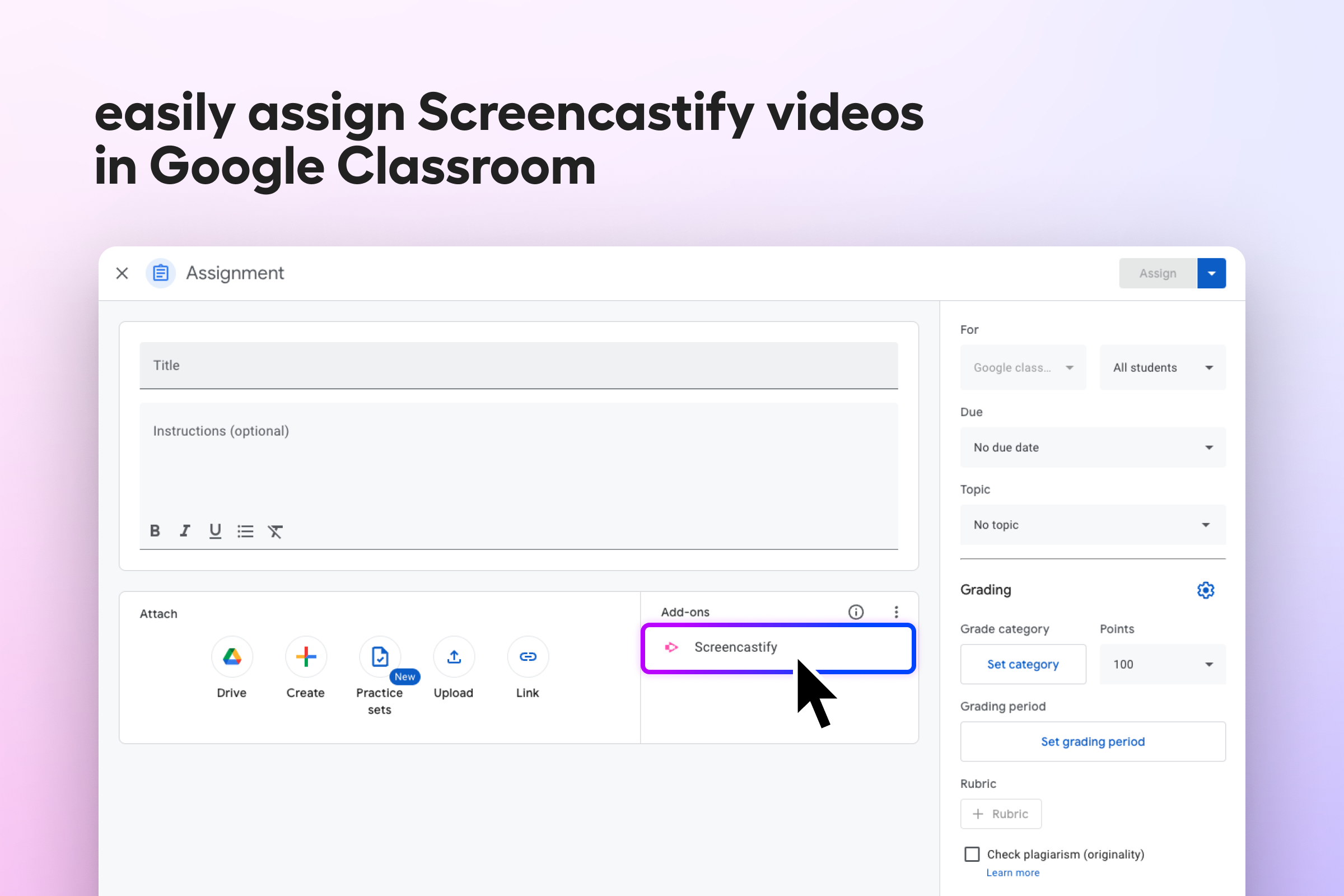The width and height of the screenshot is (1344, 896).
Task: Click the Google Drive attach icon
Action: [231, 656]
